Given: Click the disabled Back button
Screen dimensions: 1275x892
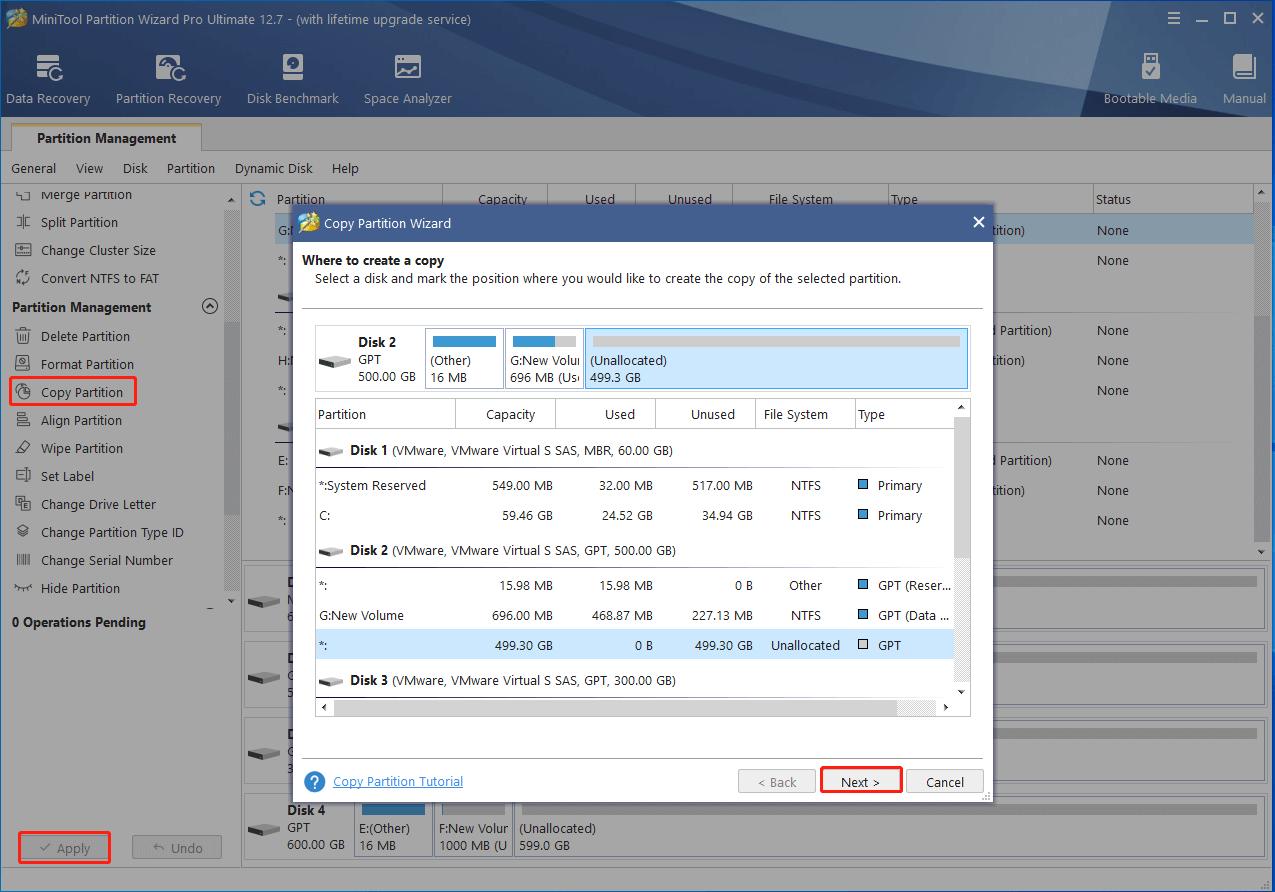Looking at the screenshot, I should pos(777,782).
